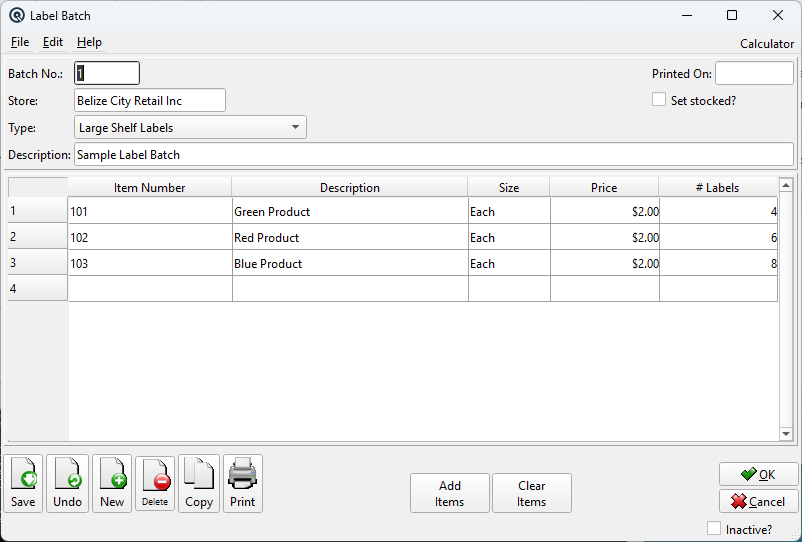Select row header 4
This screenshot has width=802, height=542.
[38, 288]
